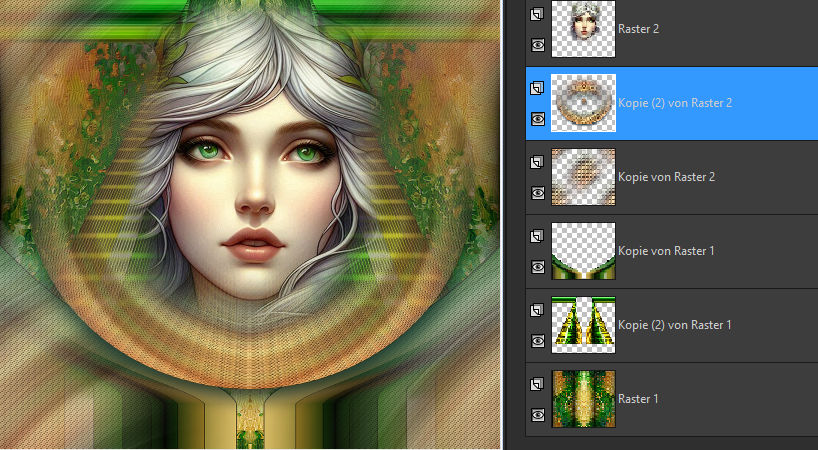Toggle visibility of the Raster 1 layer

[x=538, y=415]
